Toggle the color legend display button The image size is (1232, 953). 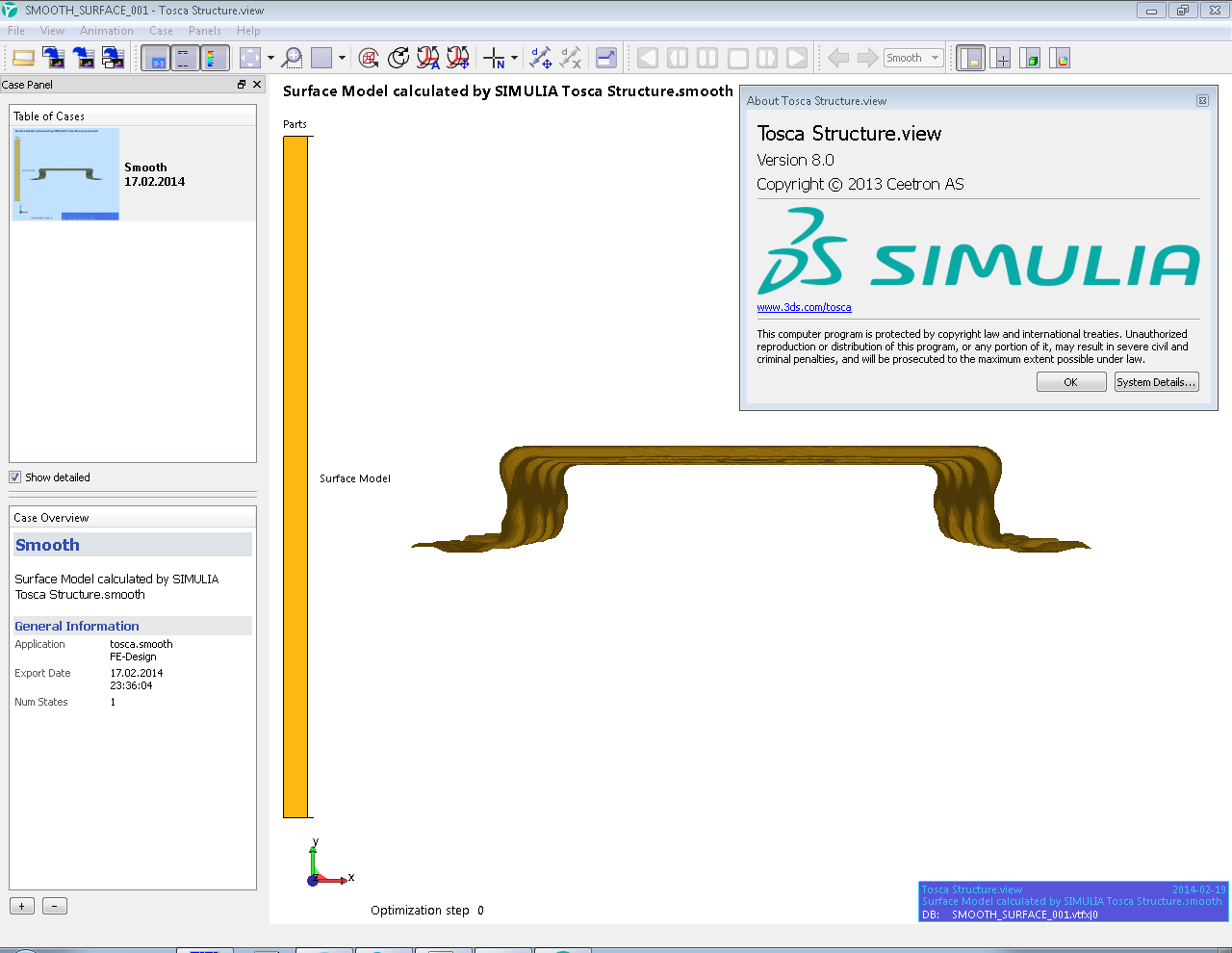pyautogui.click(x=215, y=58)
